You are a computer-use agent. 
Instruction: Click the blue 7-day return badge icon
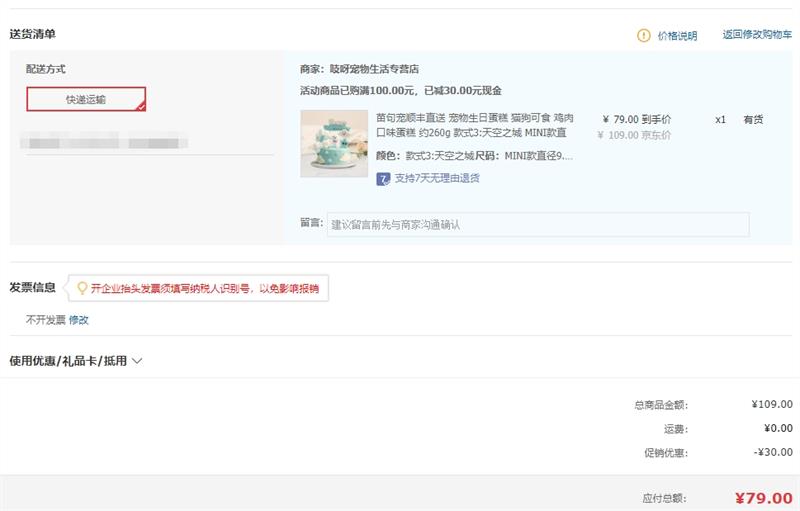point(383,179)
